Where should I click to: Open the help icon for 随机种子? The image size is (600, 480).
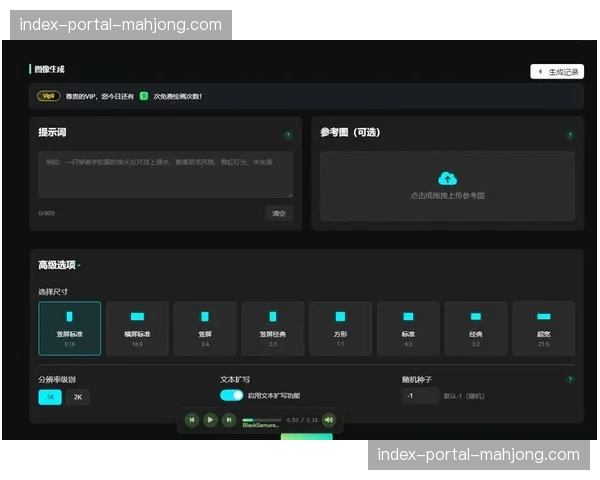[570, 379]
